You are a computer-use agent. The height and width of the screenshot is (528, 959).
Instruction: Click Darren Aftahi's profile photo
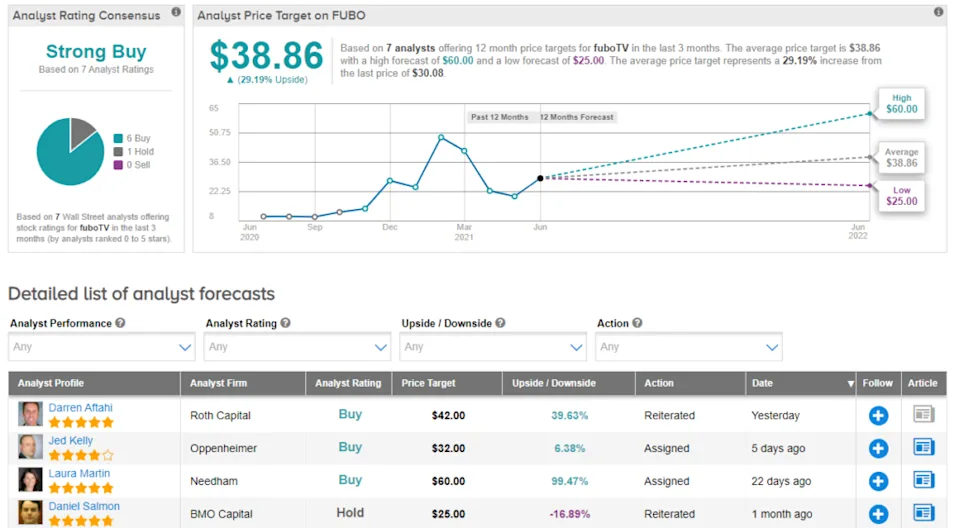(30, 414)
